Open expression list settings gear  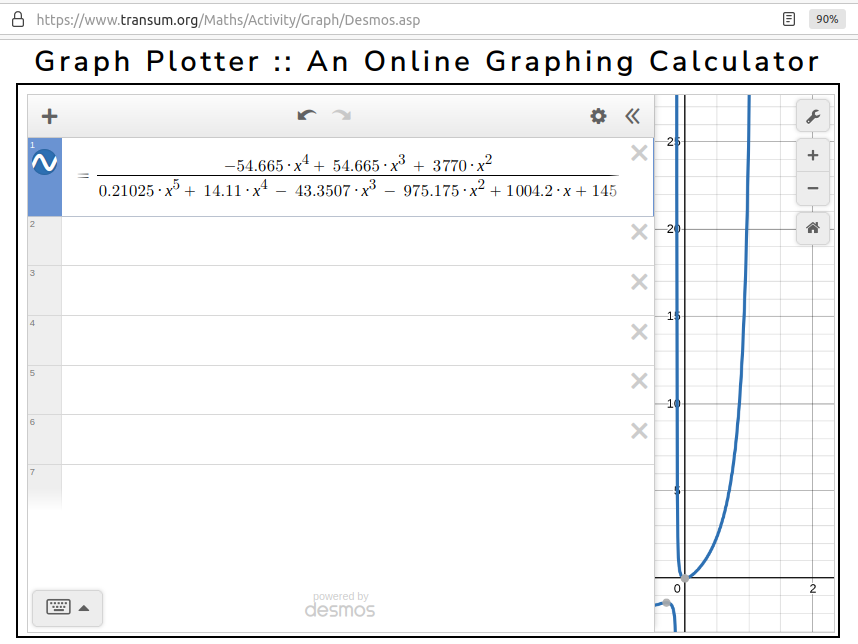(598, 116)
